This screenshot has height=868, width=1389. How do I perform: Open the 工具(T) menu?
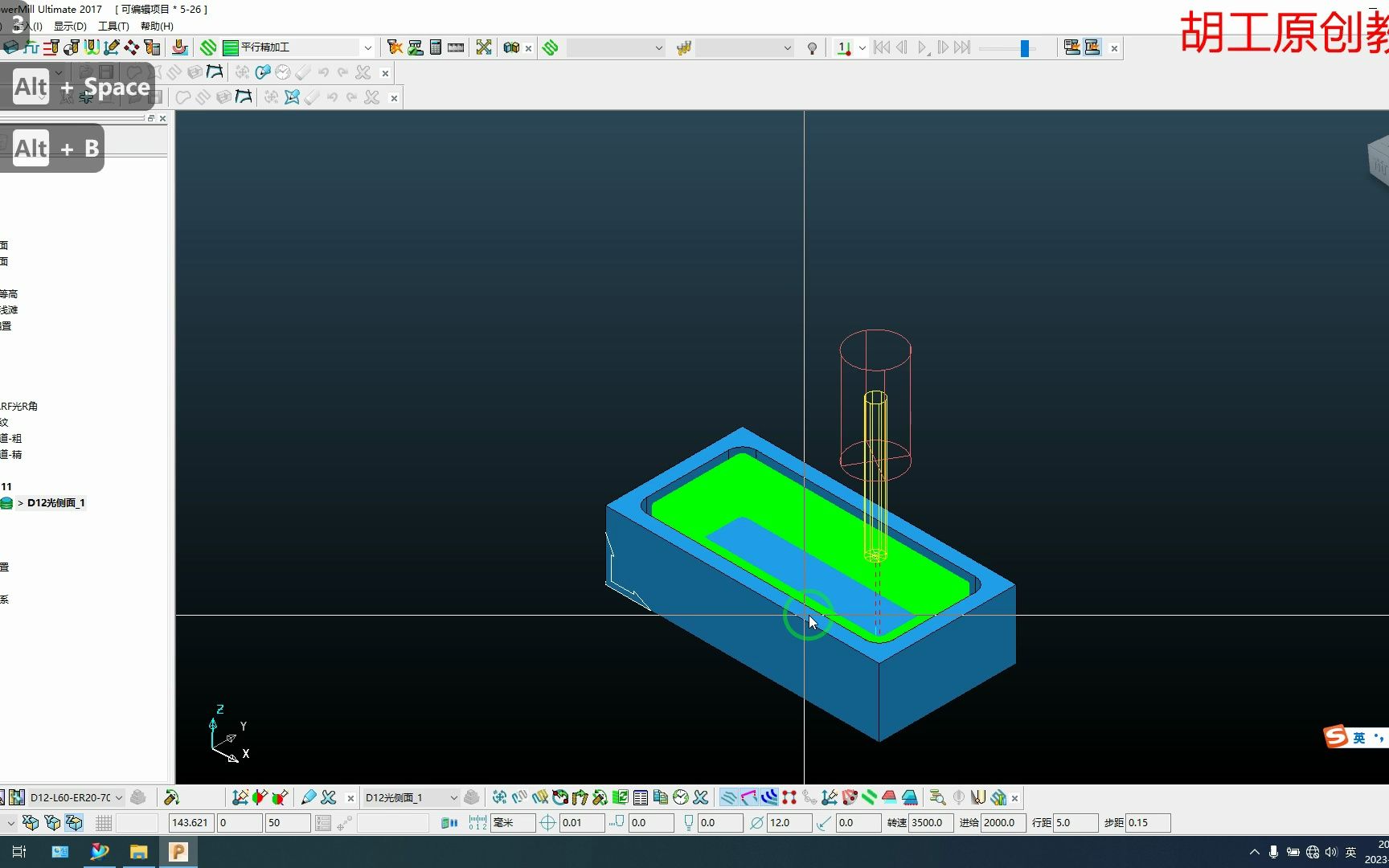click(113, 26)
